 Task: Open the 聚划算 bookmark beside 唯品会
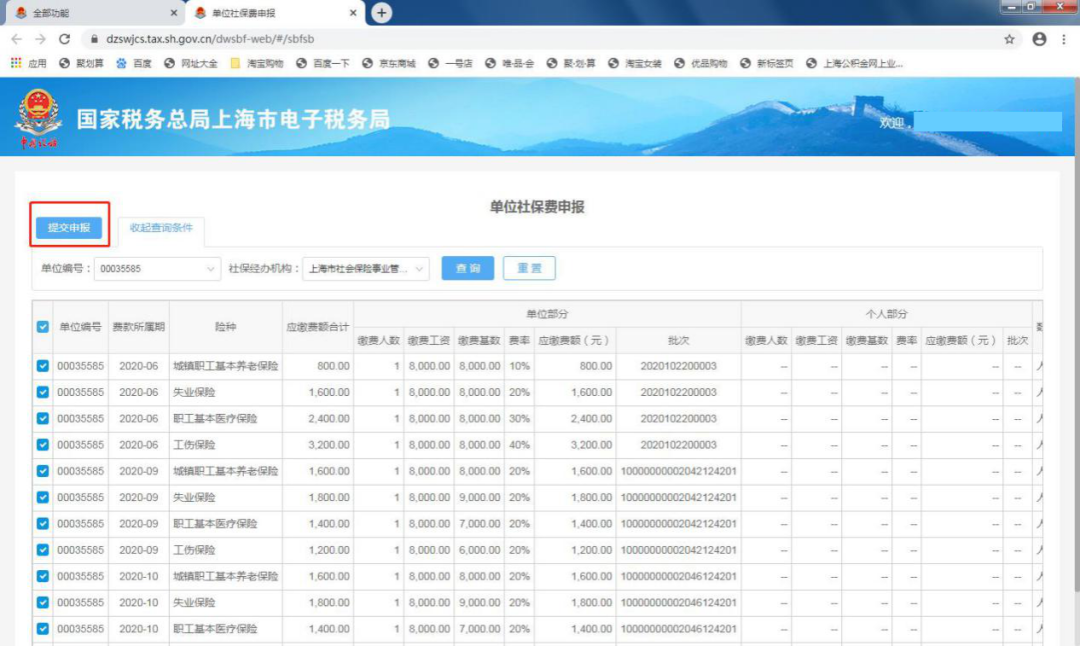[572, 63]
